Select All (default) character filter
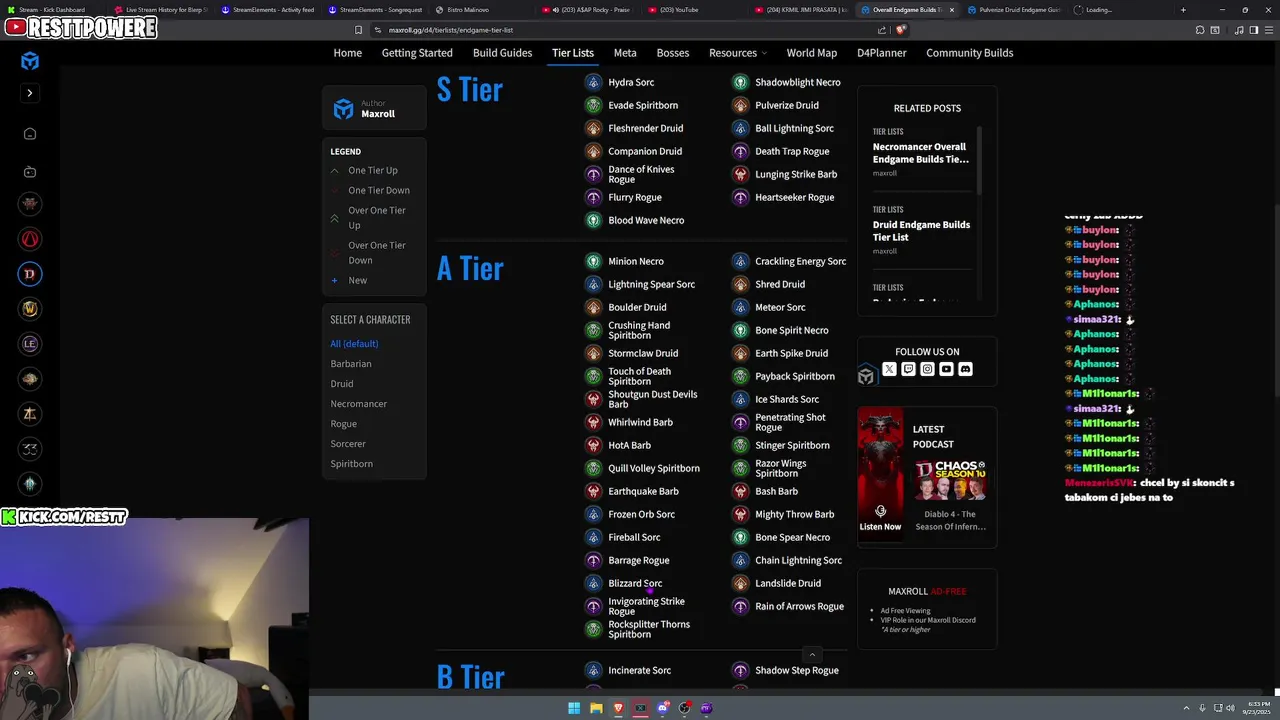Viewport: 1280px width, 720px height. click(x=354, y=344)
